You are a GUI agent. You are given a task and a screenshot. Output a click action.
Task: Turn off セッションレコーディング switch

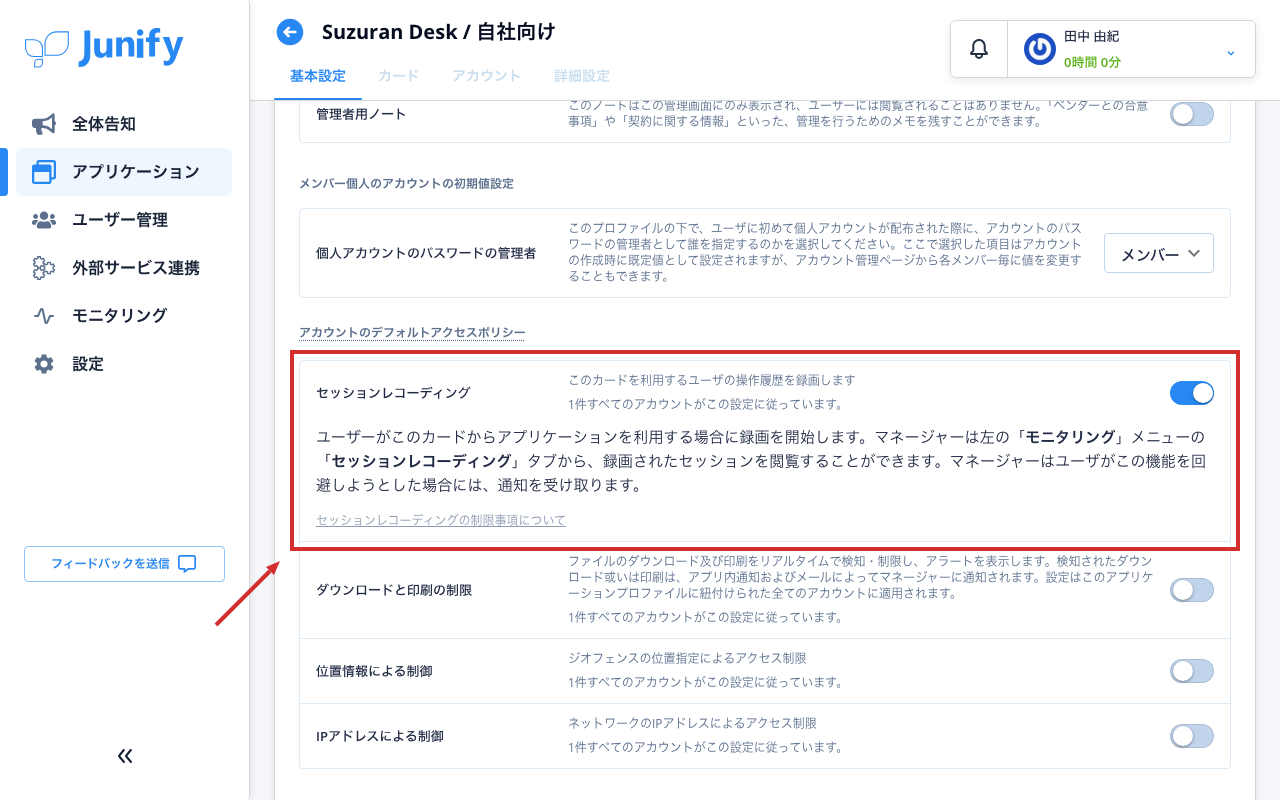pyautogui.click(x=1192, y=393)
